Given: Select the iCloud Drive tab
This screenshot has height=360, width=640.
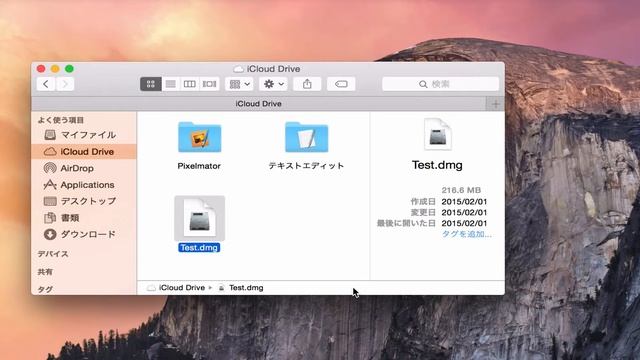Looking at the screenshot, I should pyautogui.click(x=258, y=104).
